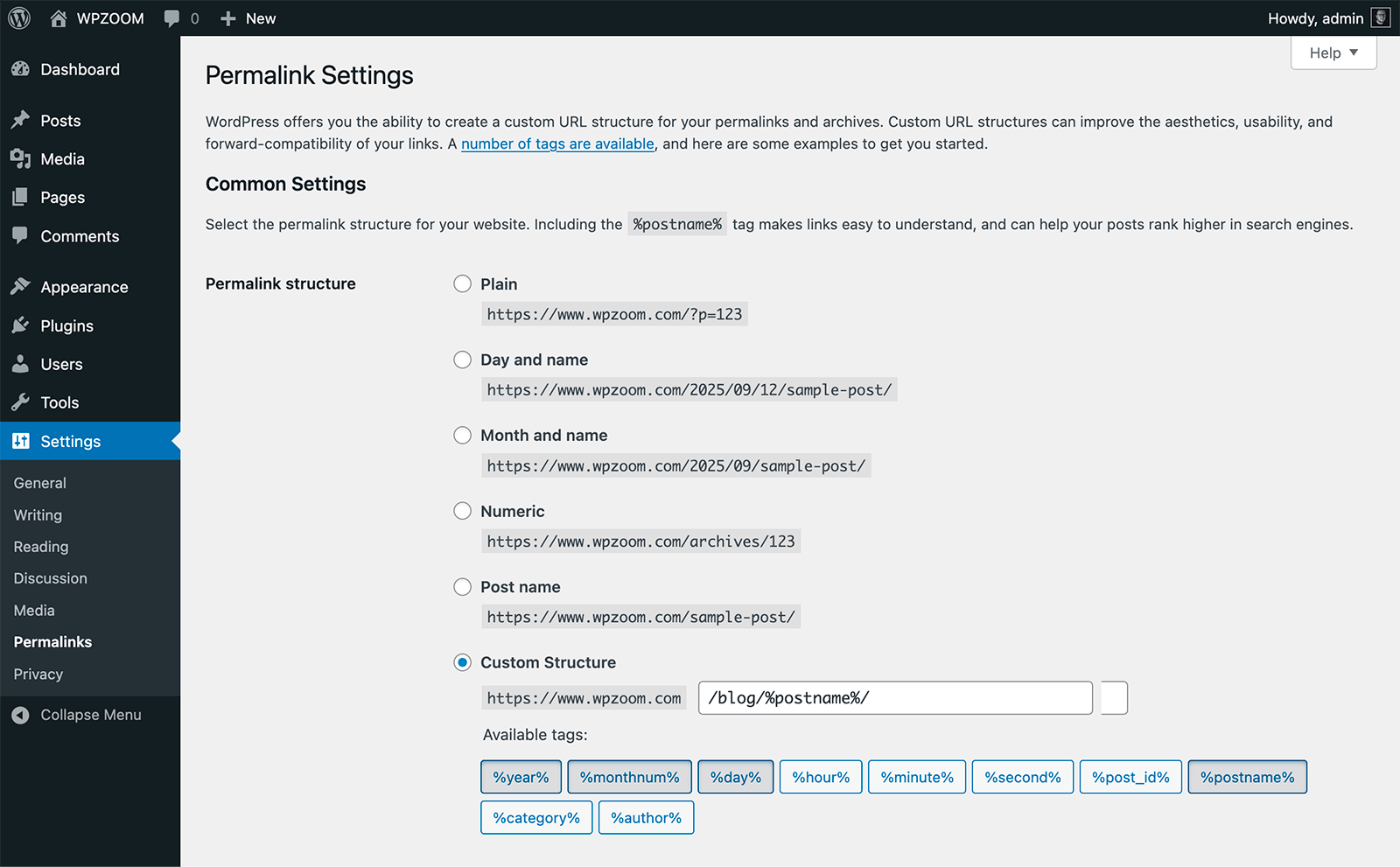Open the comments bubble icon in admin bar

tap(172, 18)
